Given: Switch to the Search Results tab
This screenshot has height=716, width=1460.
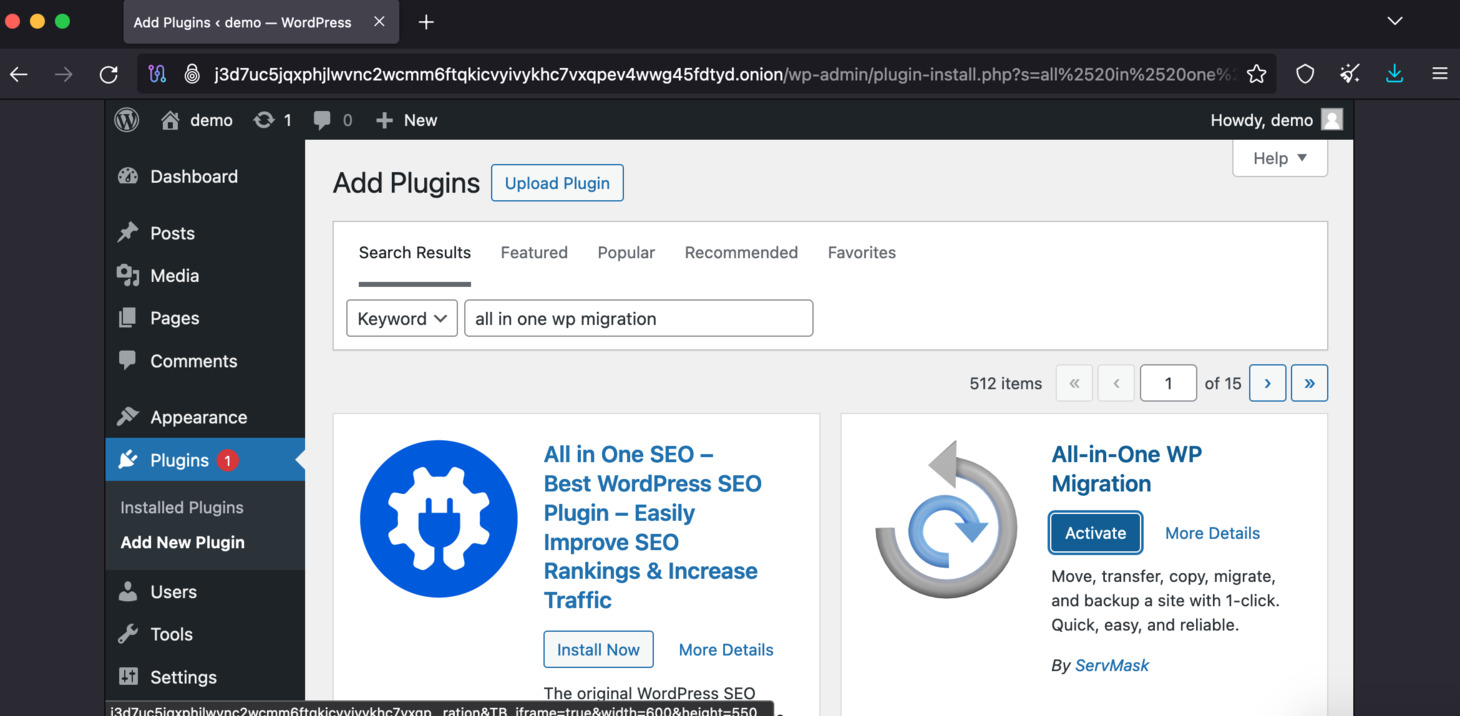Looking at the screenshot, I should pos(415,253).
